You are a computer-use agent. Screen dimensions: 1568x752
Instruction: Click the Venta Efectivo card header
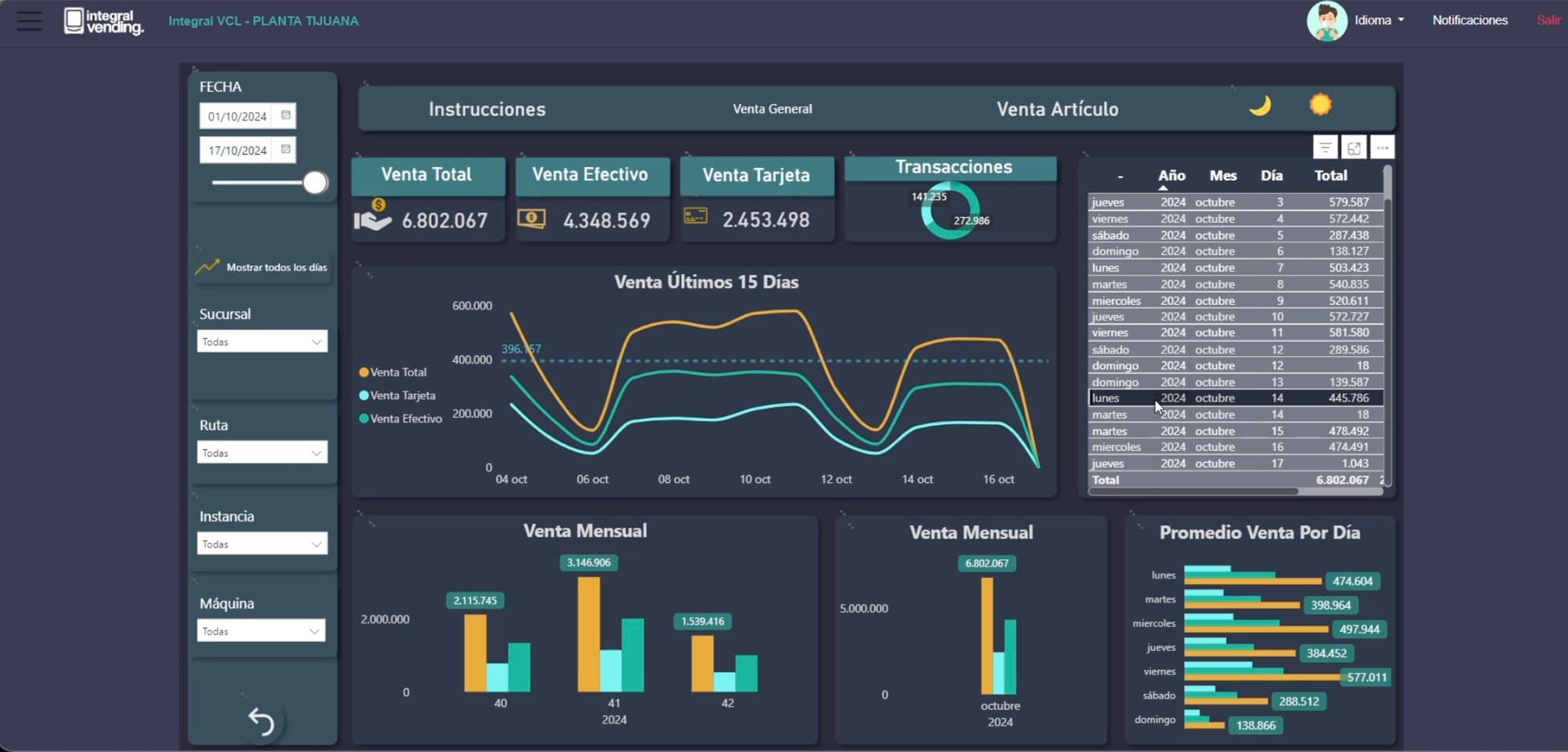coord(592,175)
